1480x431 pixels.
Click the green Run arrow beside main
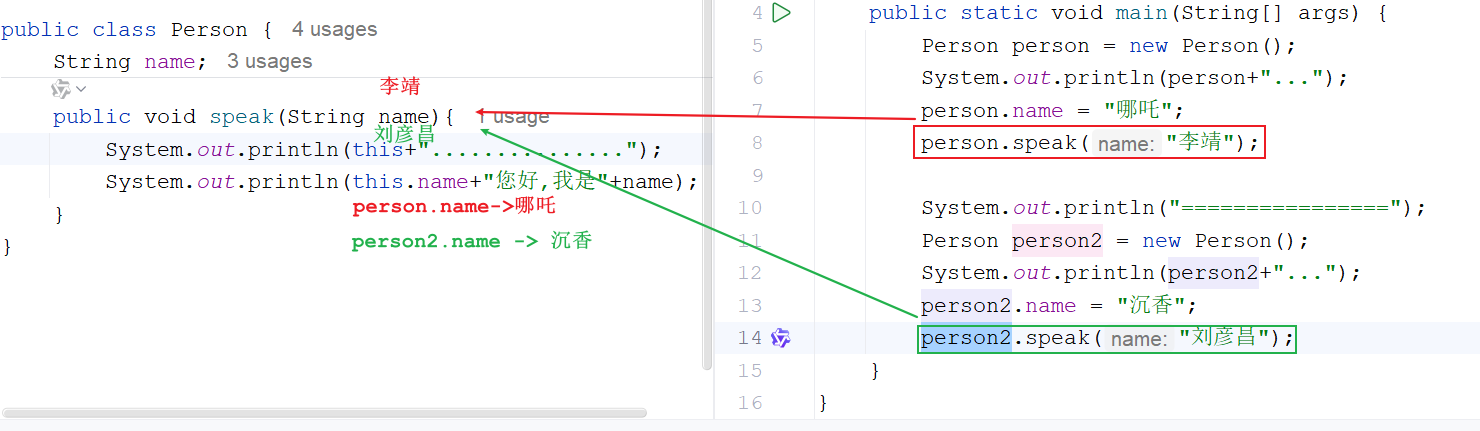pyautogui.click(x=782, y=13)
